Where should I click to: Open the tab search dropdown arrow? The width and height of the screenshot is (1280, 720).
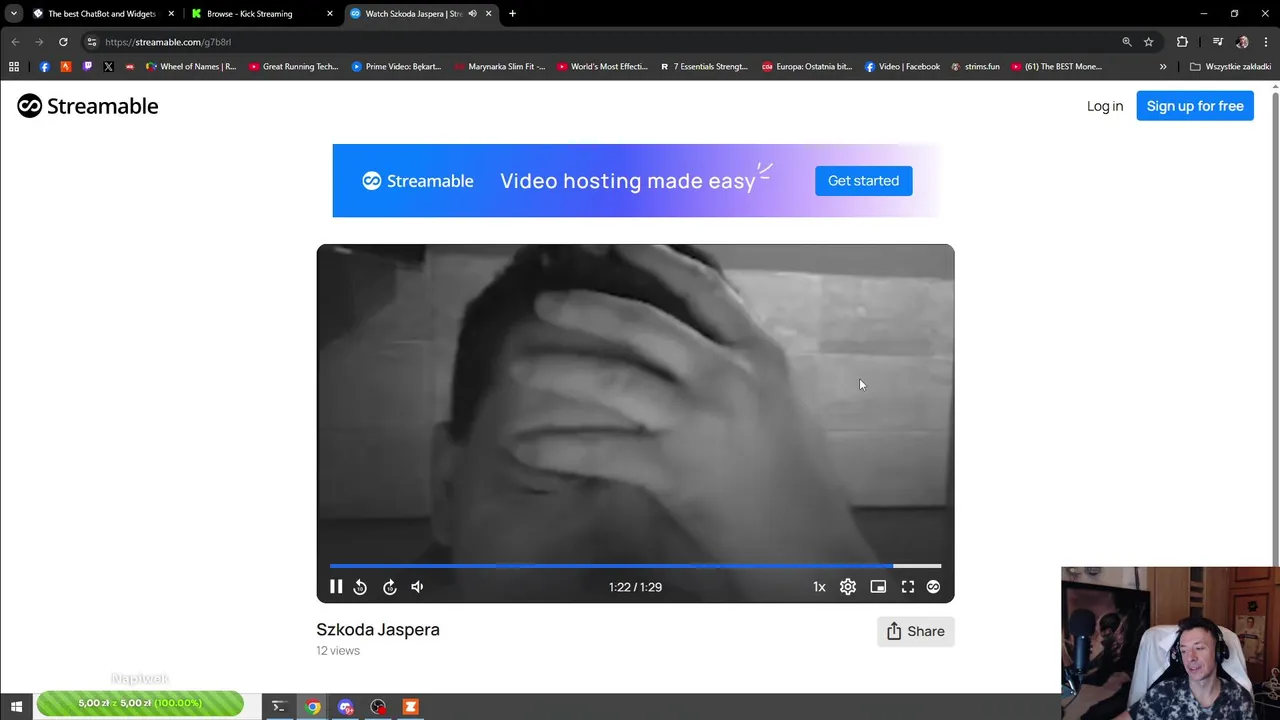tap(13, 14)
